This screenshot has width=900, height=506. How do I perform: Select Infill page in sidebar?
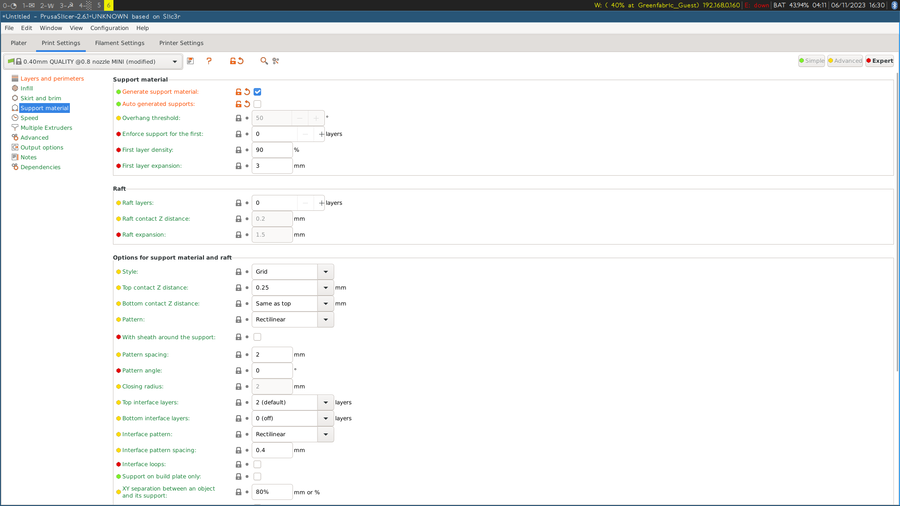(x=26, y=88)
